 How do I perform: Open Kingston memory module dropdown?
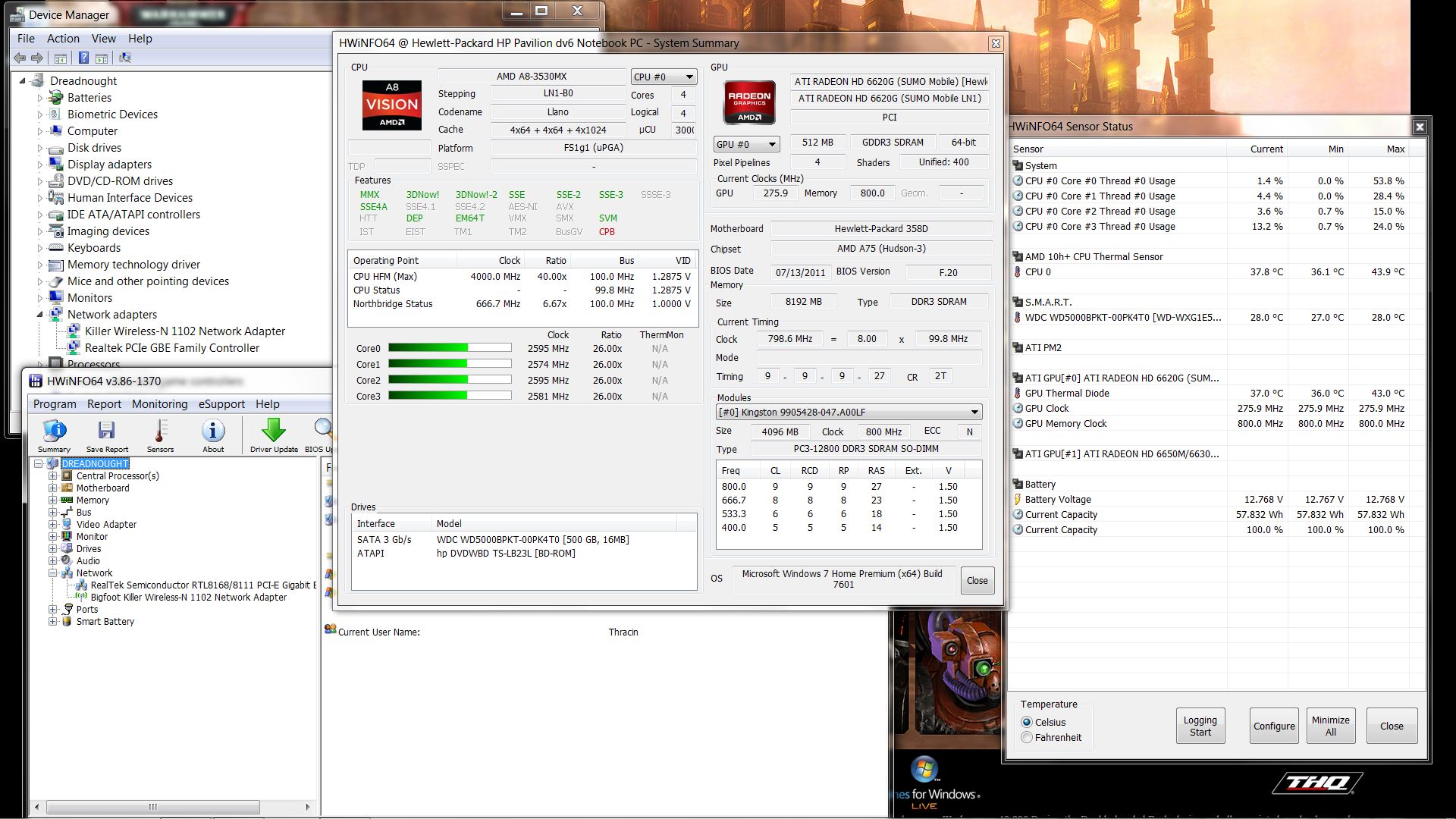[849, 413]
